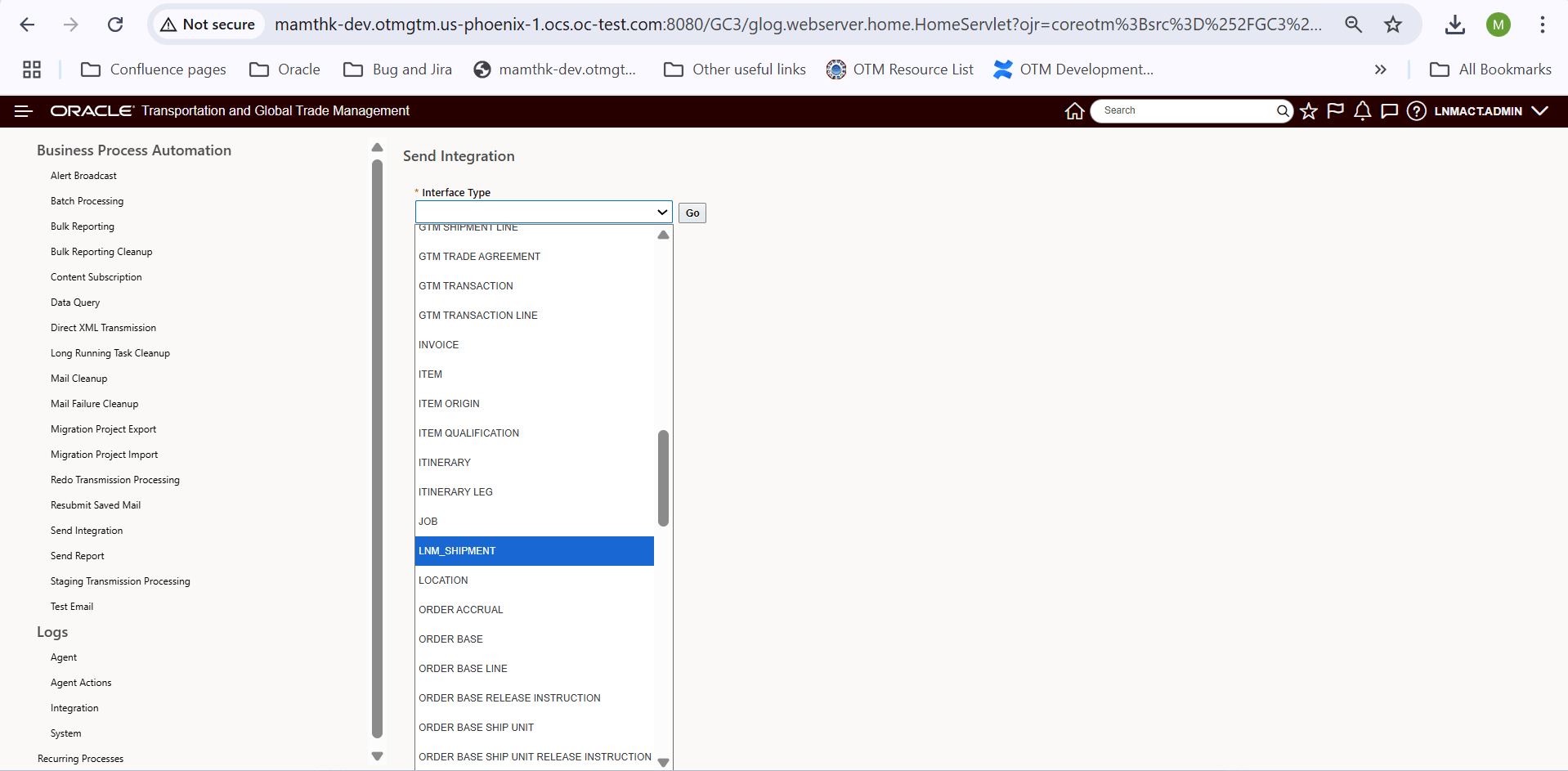Select LNM_SHIPMENT from the list
The width and height of the screenshot is (1568, 771).
457,550
